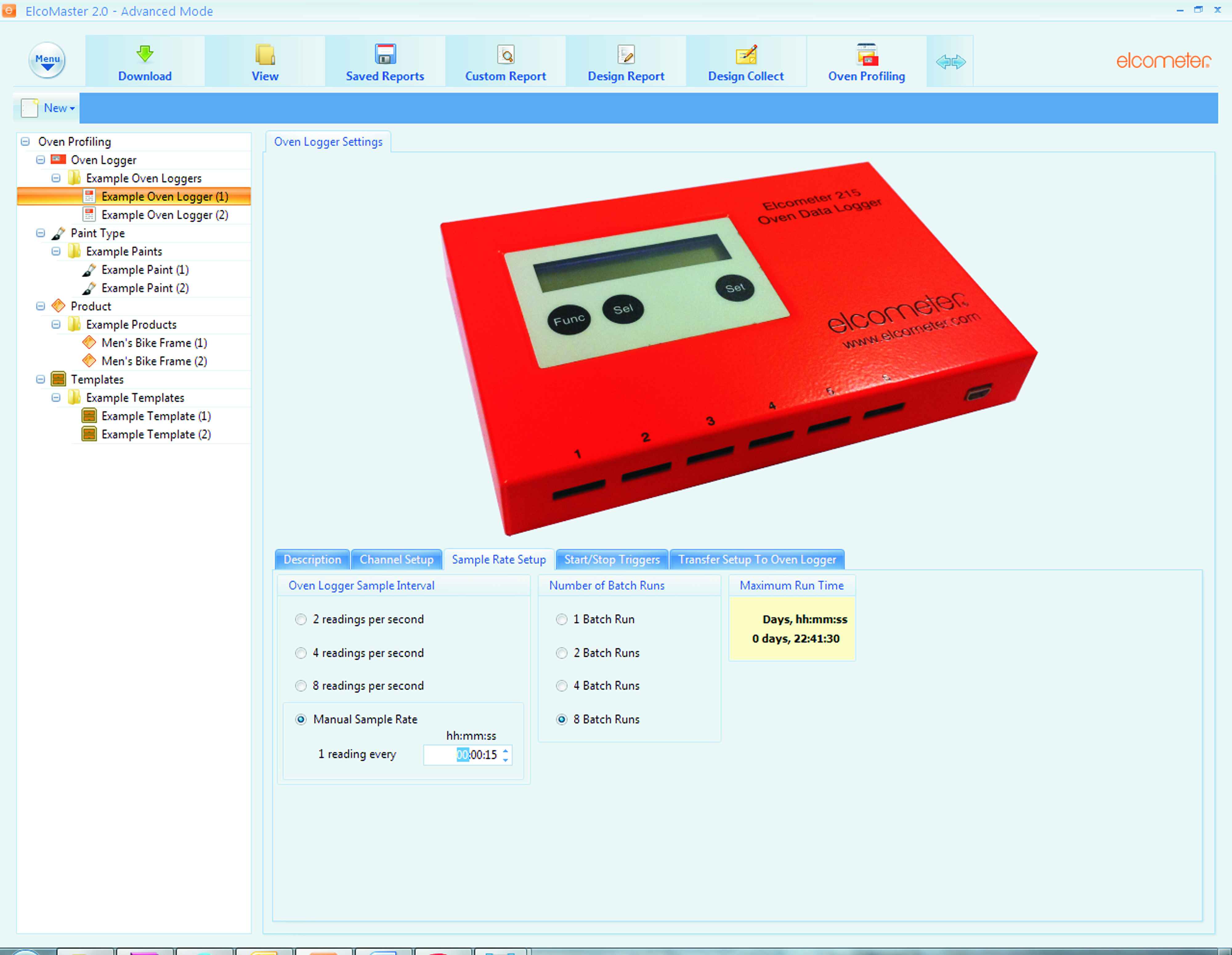
Task: Increase interval with up spinner arrow
Action: (x=506, y=750)
